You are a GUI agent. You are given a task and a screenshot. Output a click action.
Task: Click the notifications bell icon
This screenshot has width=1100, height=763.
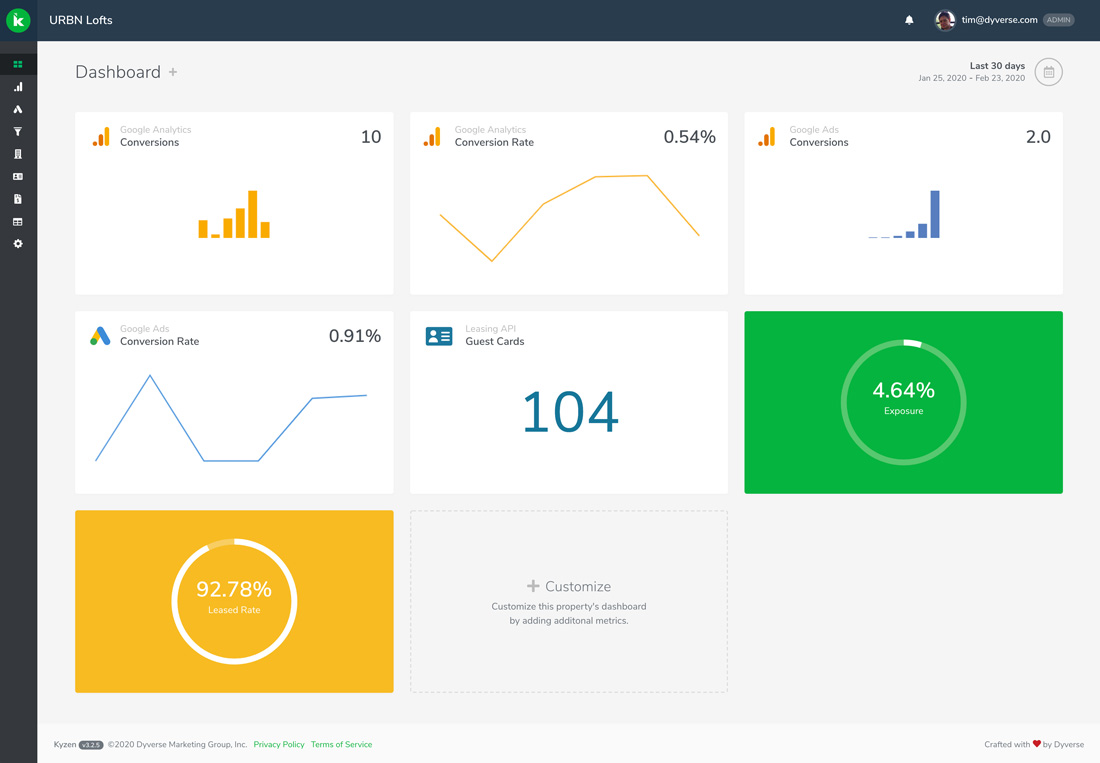[909, 20]
